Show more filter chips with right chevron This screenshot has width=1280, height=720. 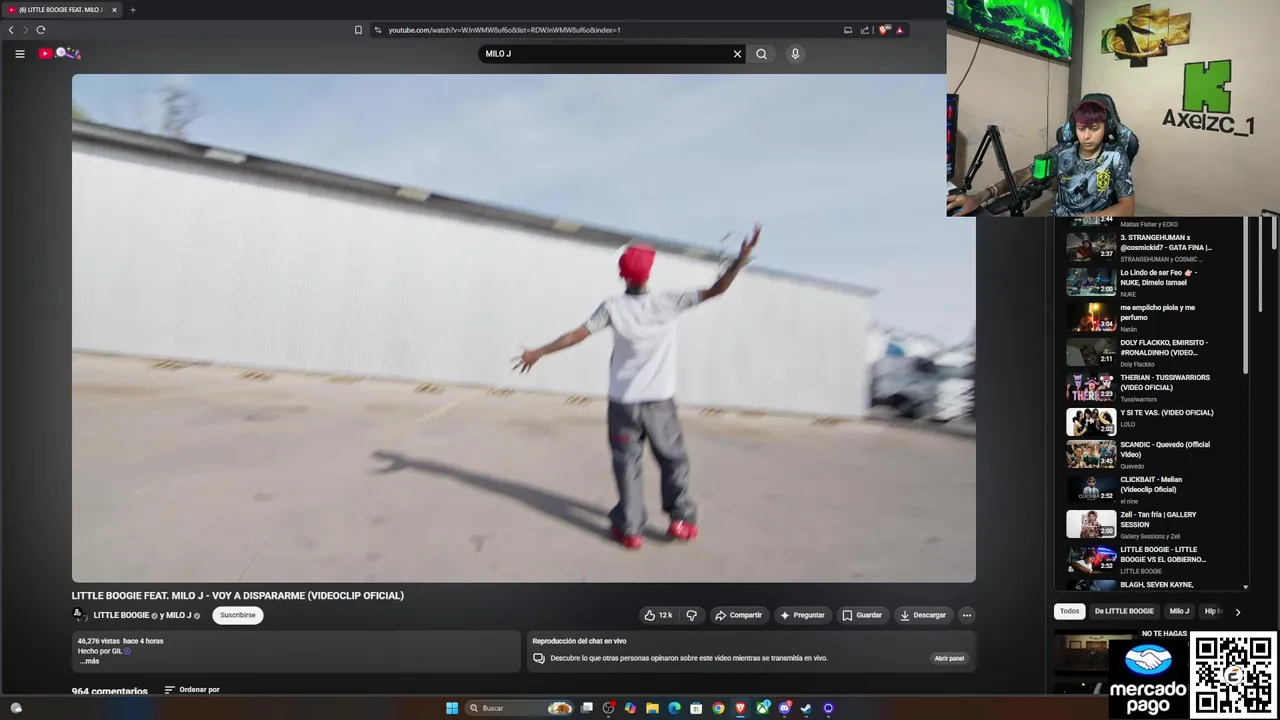tap(1238, 611)
